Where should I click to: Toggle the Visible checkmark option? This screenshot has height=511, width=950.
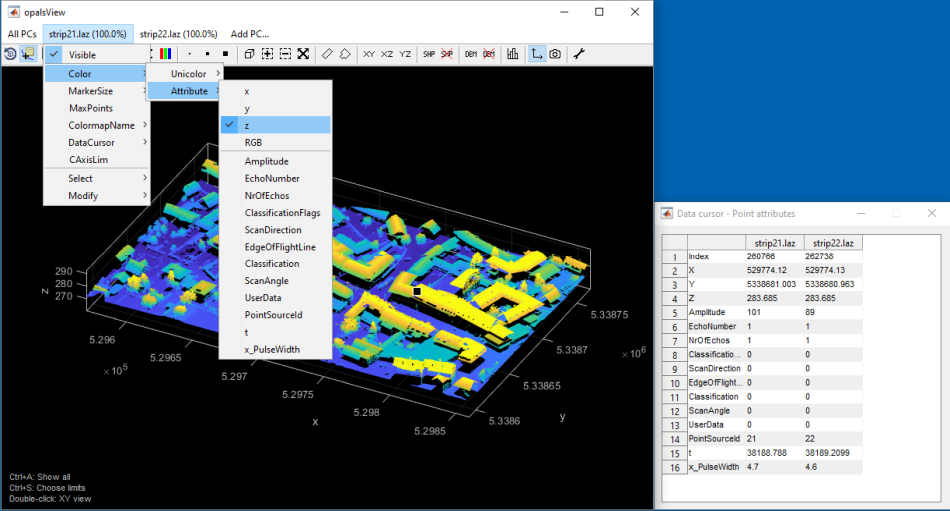83,55
